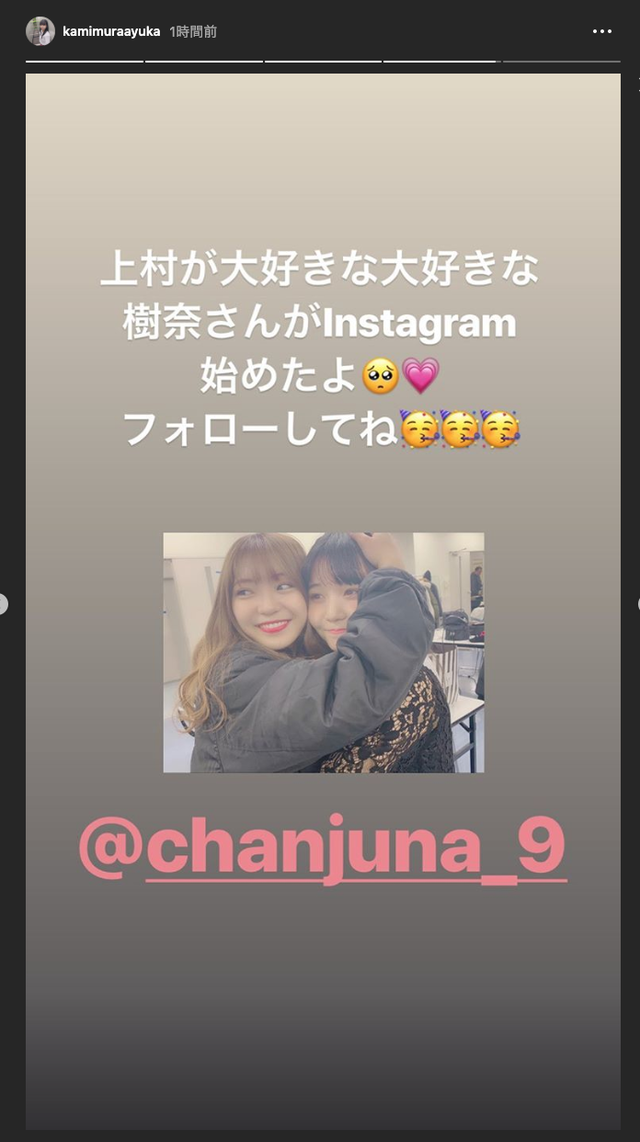Screen dimensions: 640x1142
Task: Tap the フォローしてね text
Action: coord(261,430)
